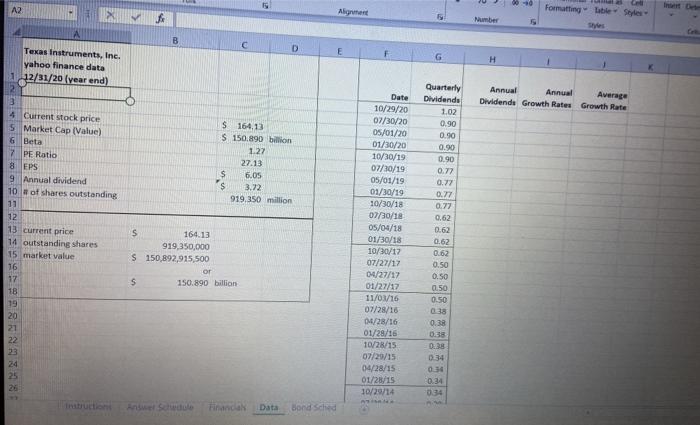Switch to the Financials sheet tab

click(227, 407)
